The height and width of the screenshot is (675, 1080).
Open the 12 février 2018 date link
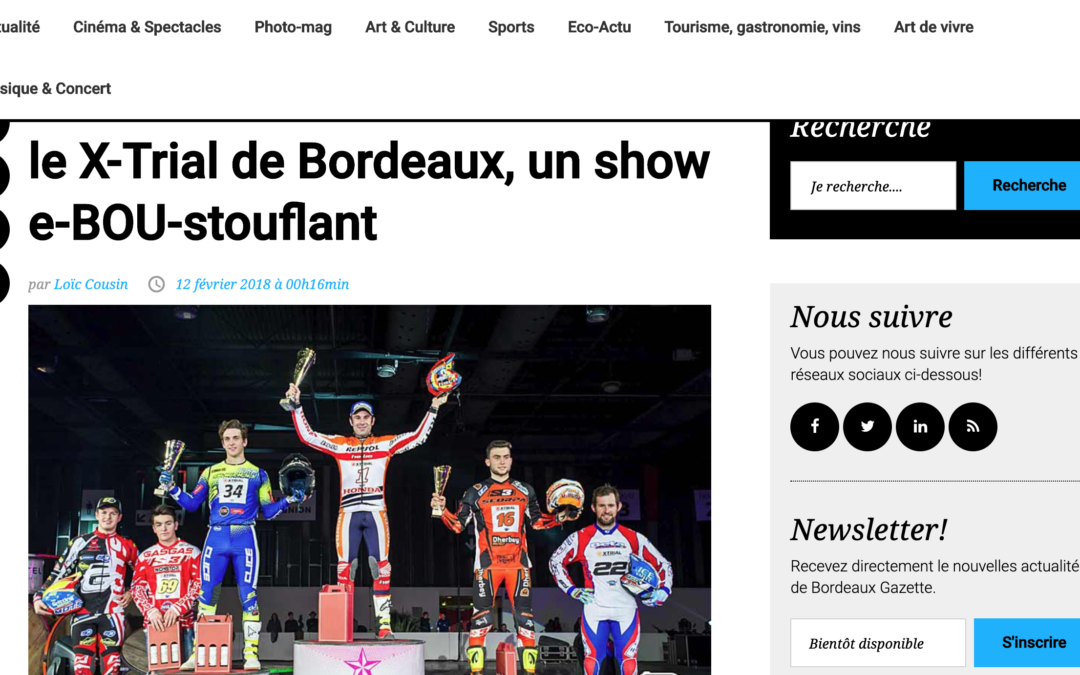(262, 284)
